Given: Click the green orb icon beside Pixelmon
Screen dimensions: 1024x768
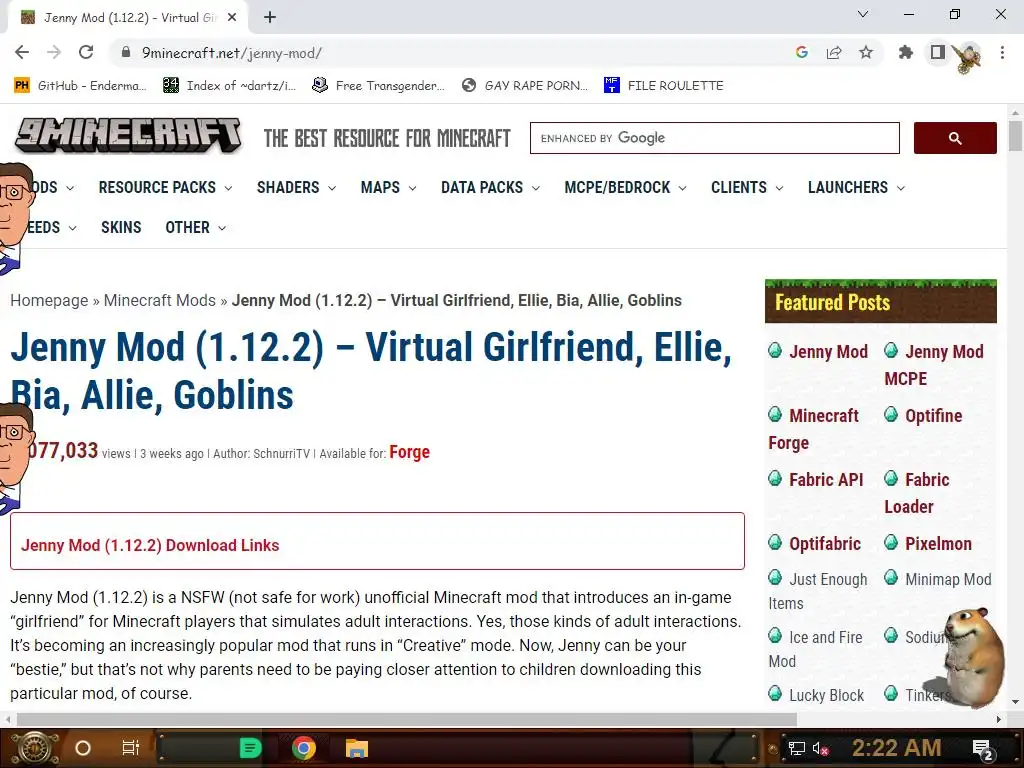Looking at the screenshot, I should (x=891, y=542).
